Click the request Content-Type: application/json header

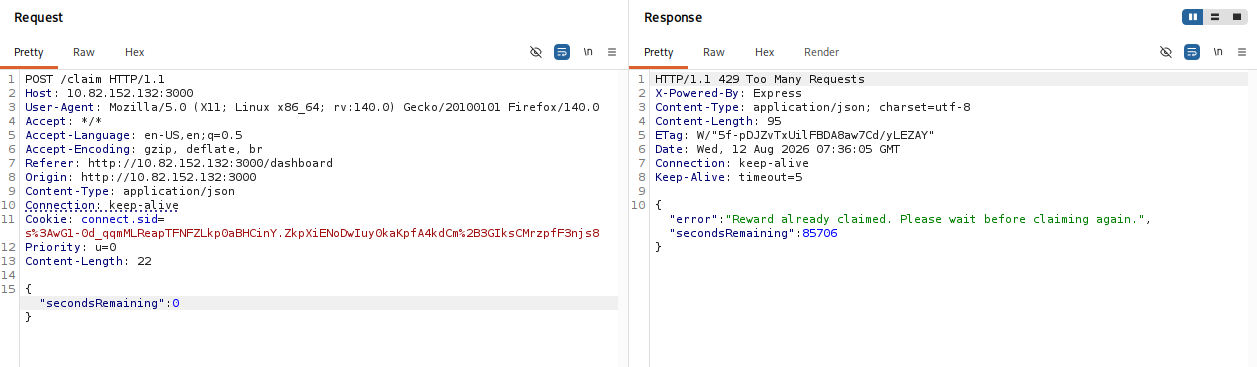pyautogui.click(x=130, y=191)
